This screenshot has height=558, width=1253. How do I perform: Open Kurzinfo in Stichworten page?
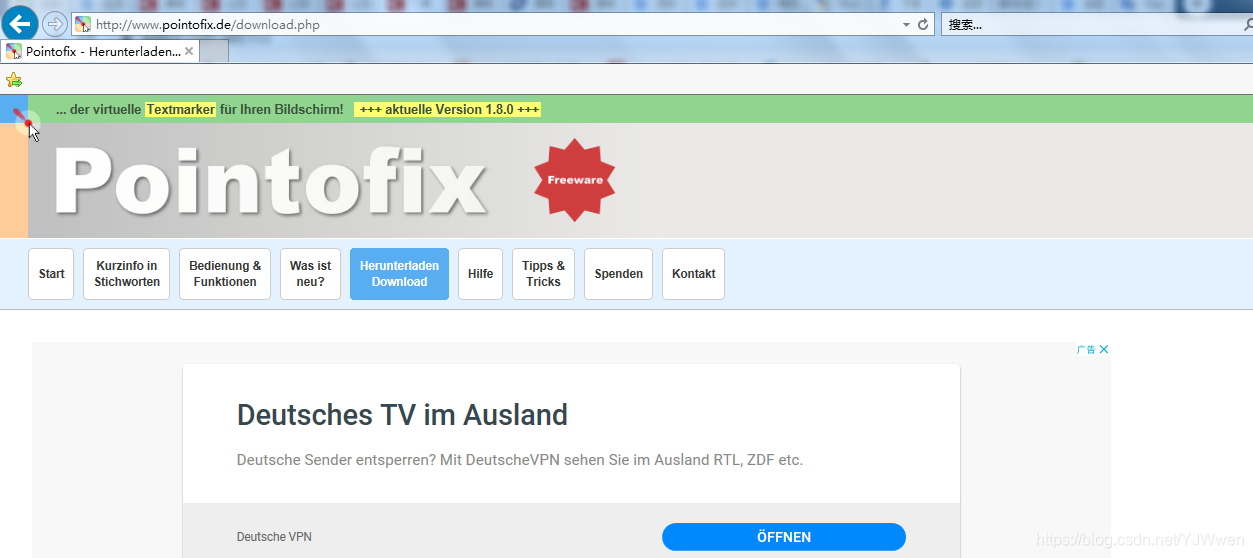[x=127, y=274]
